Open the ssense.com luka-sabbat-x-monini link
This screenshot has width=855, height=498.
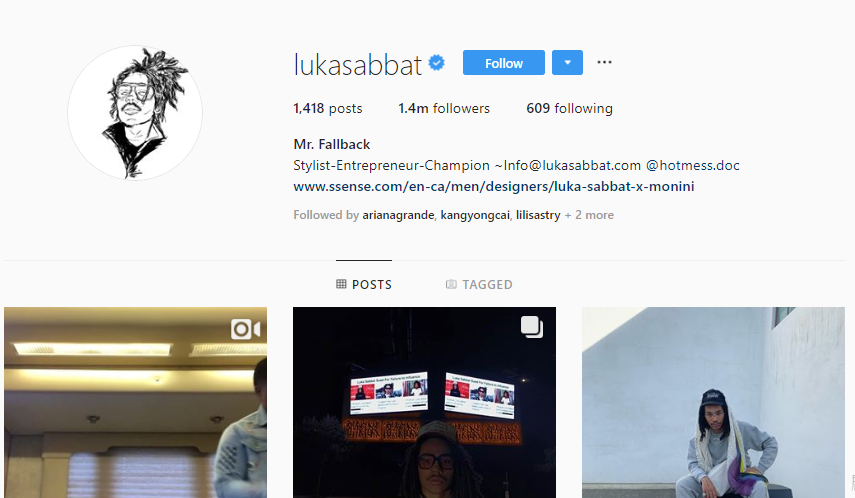click(x=493, y=187)
